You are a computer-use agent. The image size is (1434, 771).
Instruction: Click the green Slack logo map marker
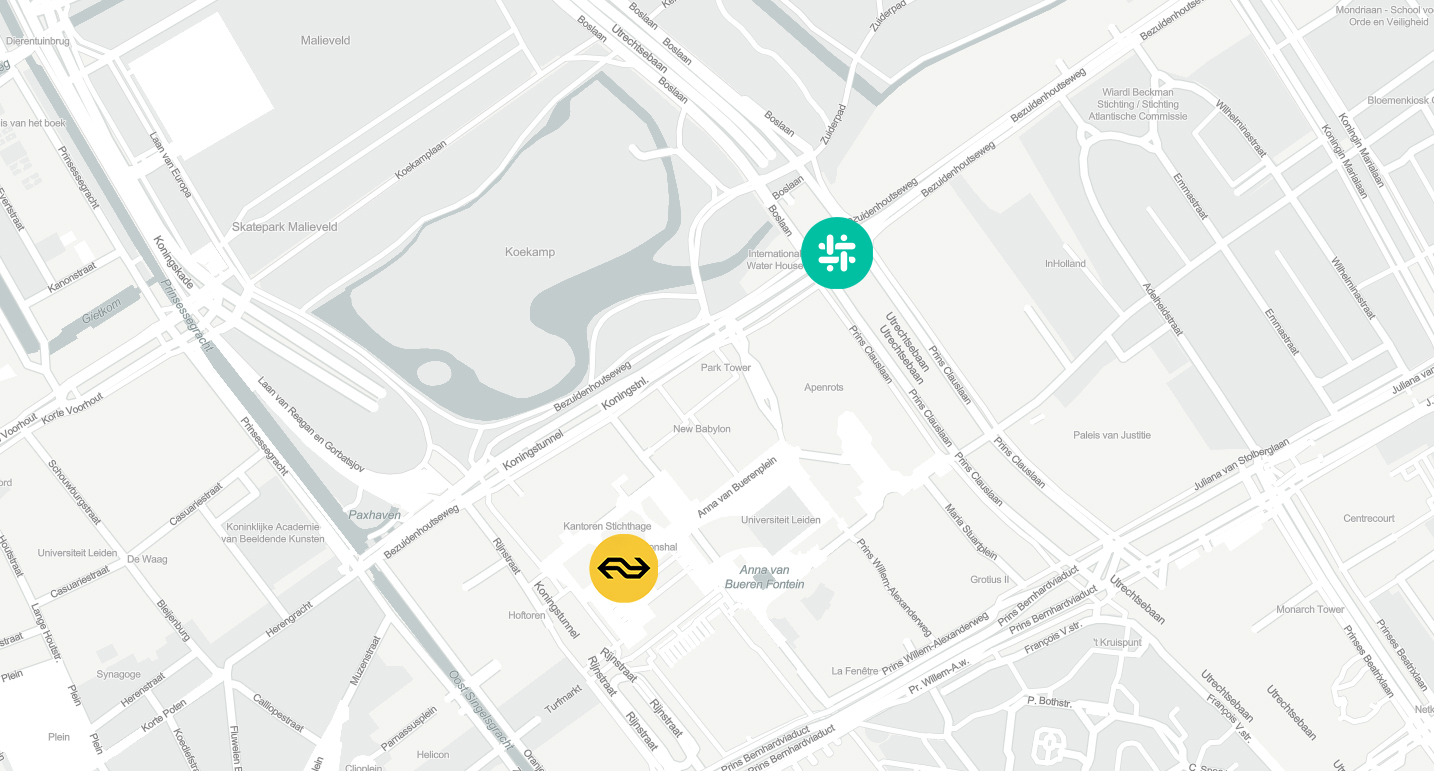pos(837,253)
